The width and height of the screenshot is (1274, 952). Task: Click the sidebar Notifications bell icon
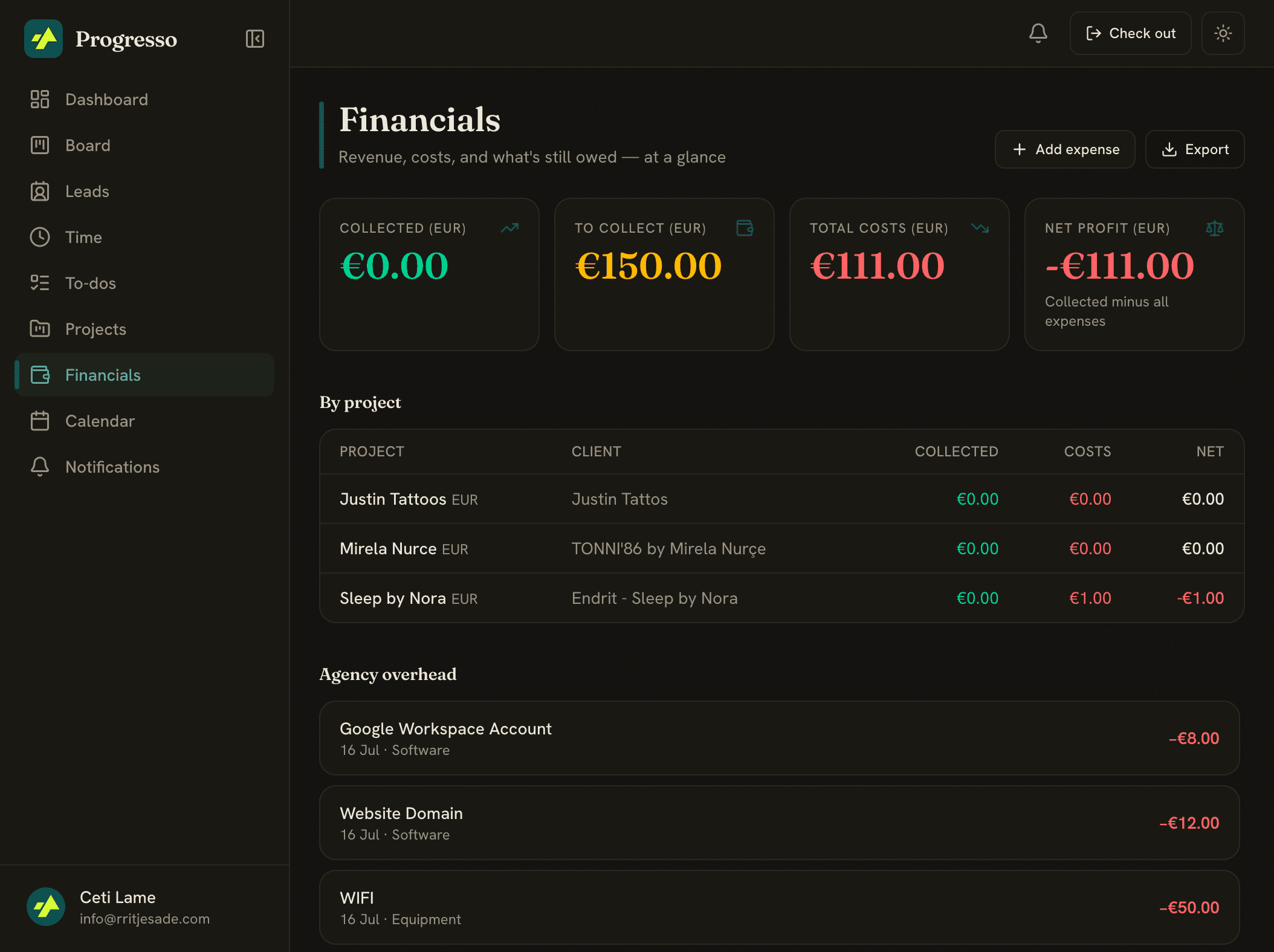40,467
